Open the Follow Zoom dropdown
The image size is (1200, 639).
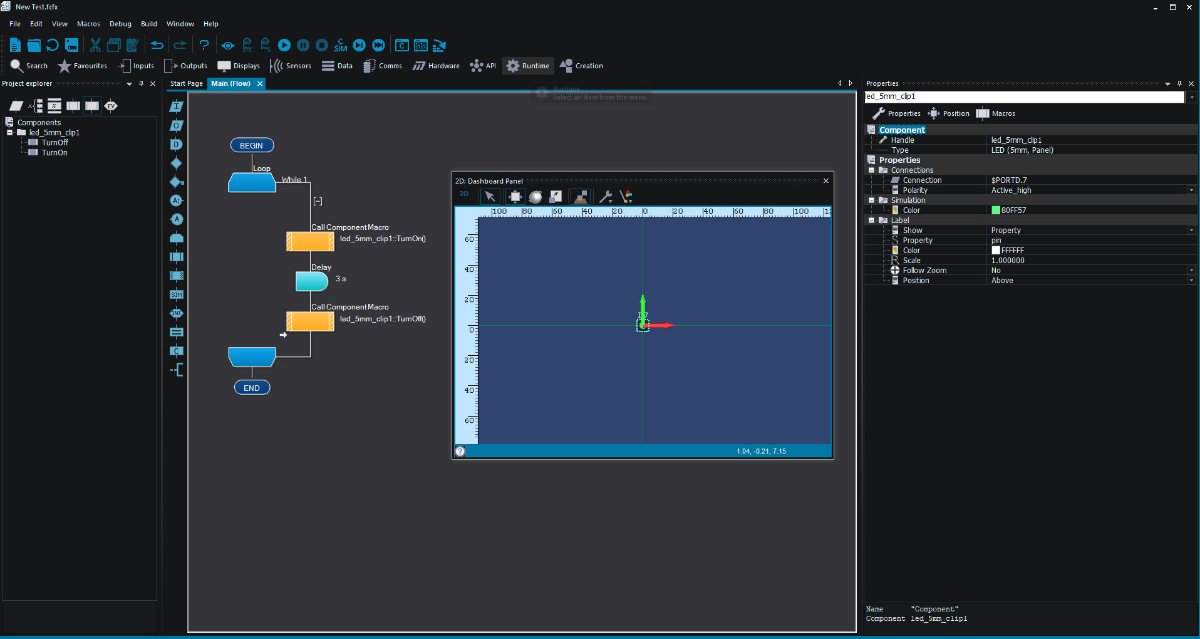tap(1192, 270)
